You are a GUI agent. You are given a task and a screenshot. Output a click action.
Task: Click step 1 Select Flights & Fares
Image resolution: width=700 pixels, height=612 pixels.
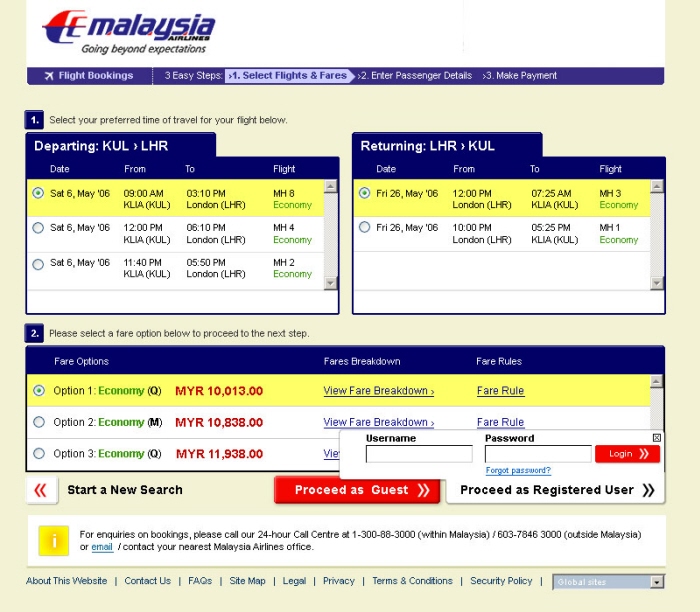click(288, 76)
